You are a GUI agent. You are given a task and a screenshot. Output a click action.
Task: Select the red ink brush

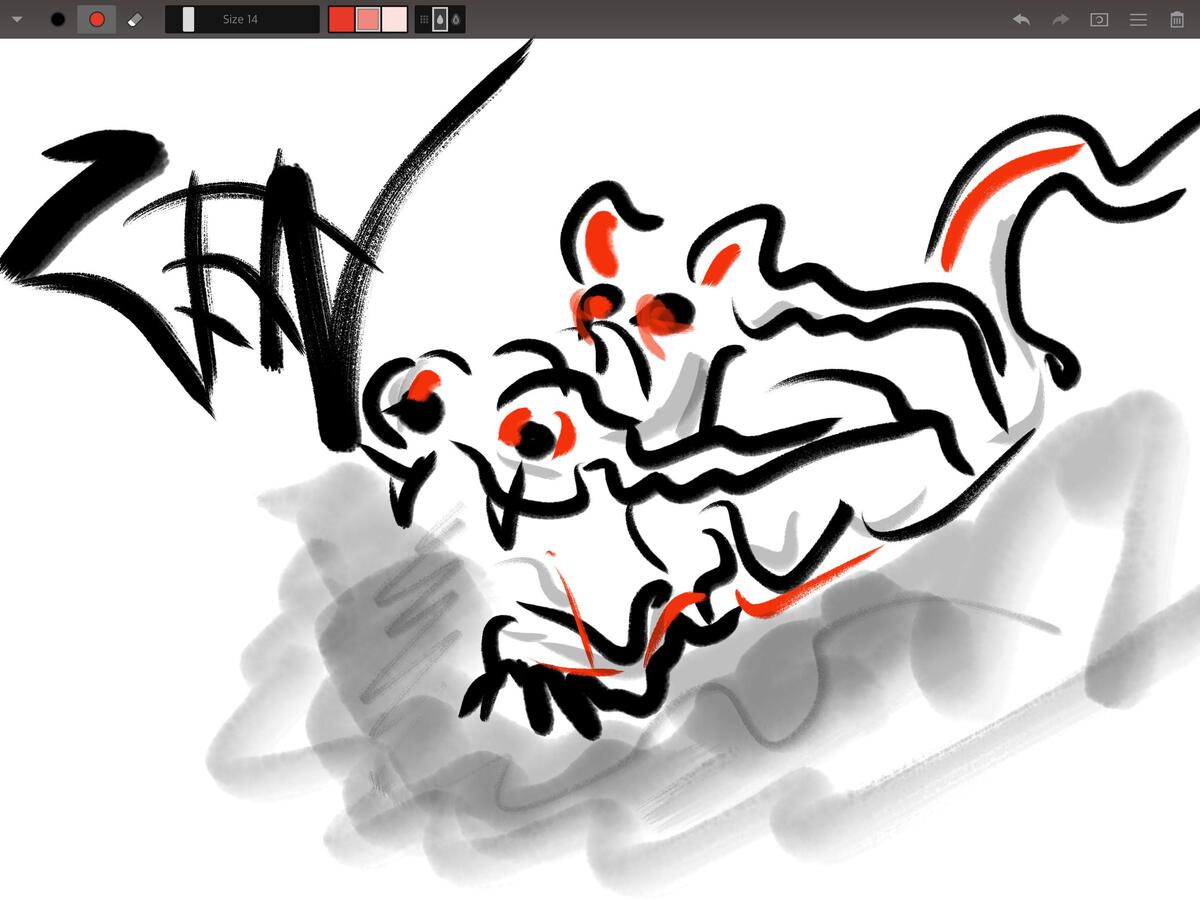97,19
